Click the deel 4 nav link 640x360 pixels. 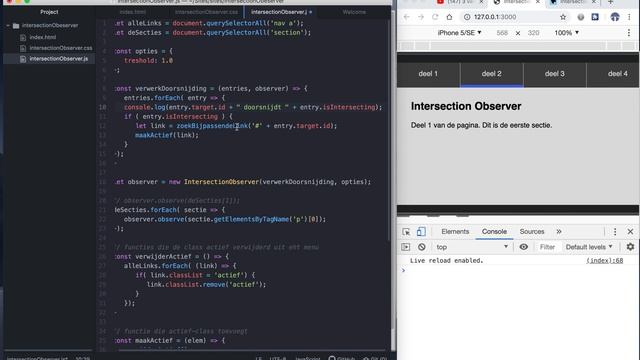point(618,74)
